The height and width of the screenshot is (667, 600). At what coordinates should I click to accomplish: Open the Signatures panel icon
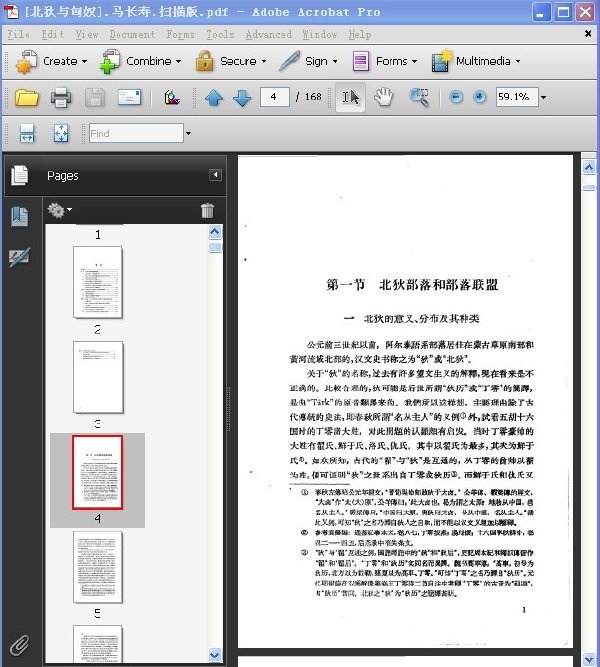click(20, 257)
